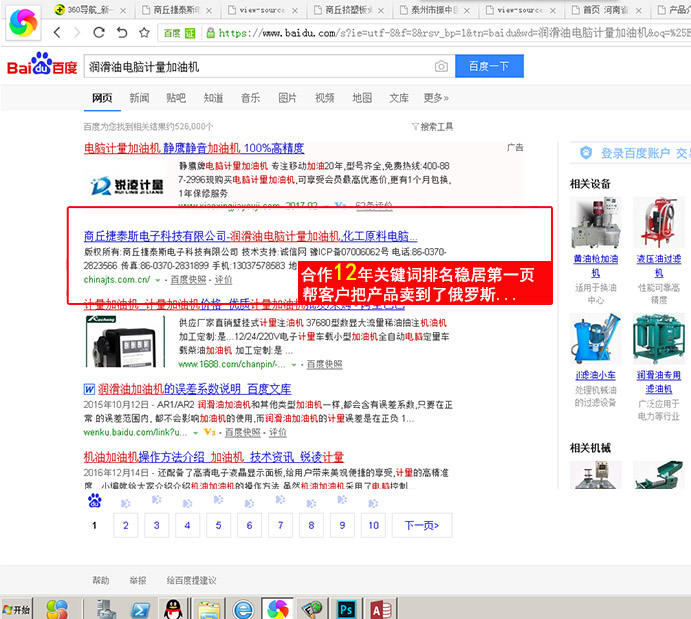Open the file explorer folder taskbar icon

coord(209,610)
